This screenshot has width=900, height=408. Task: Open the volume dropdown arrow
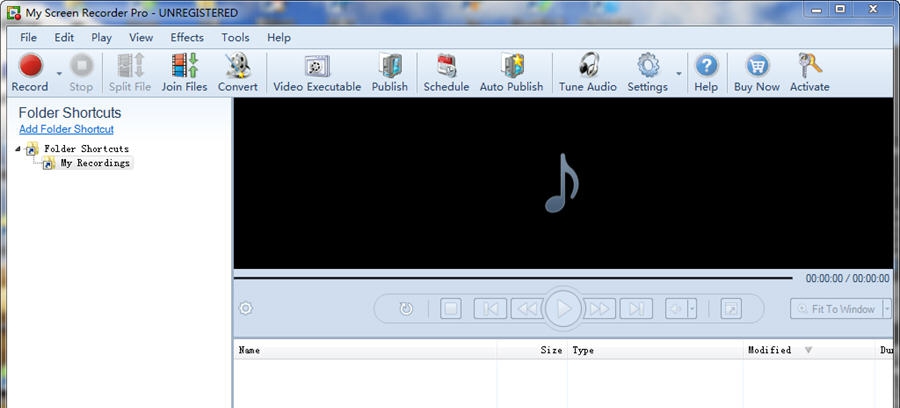point(692,309)
